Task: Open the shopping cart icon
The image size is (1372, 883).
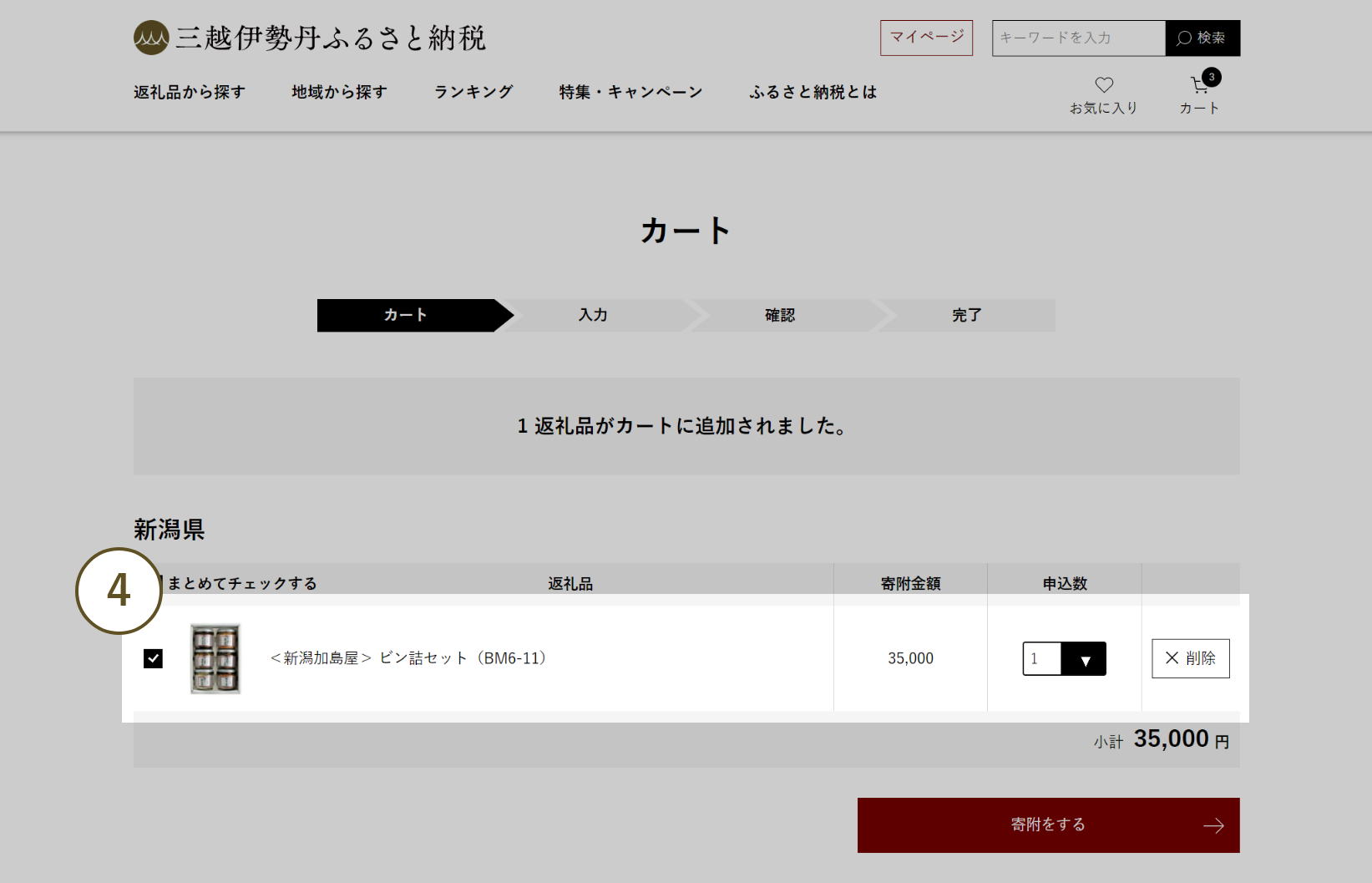Action: coord(1198,86)
